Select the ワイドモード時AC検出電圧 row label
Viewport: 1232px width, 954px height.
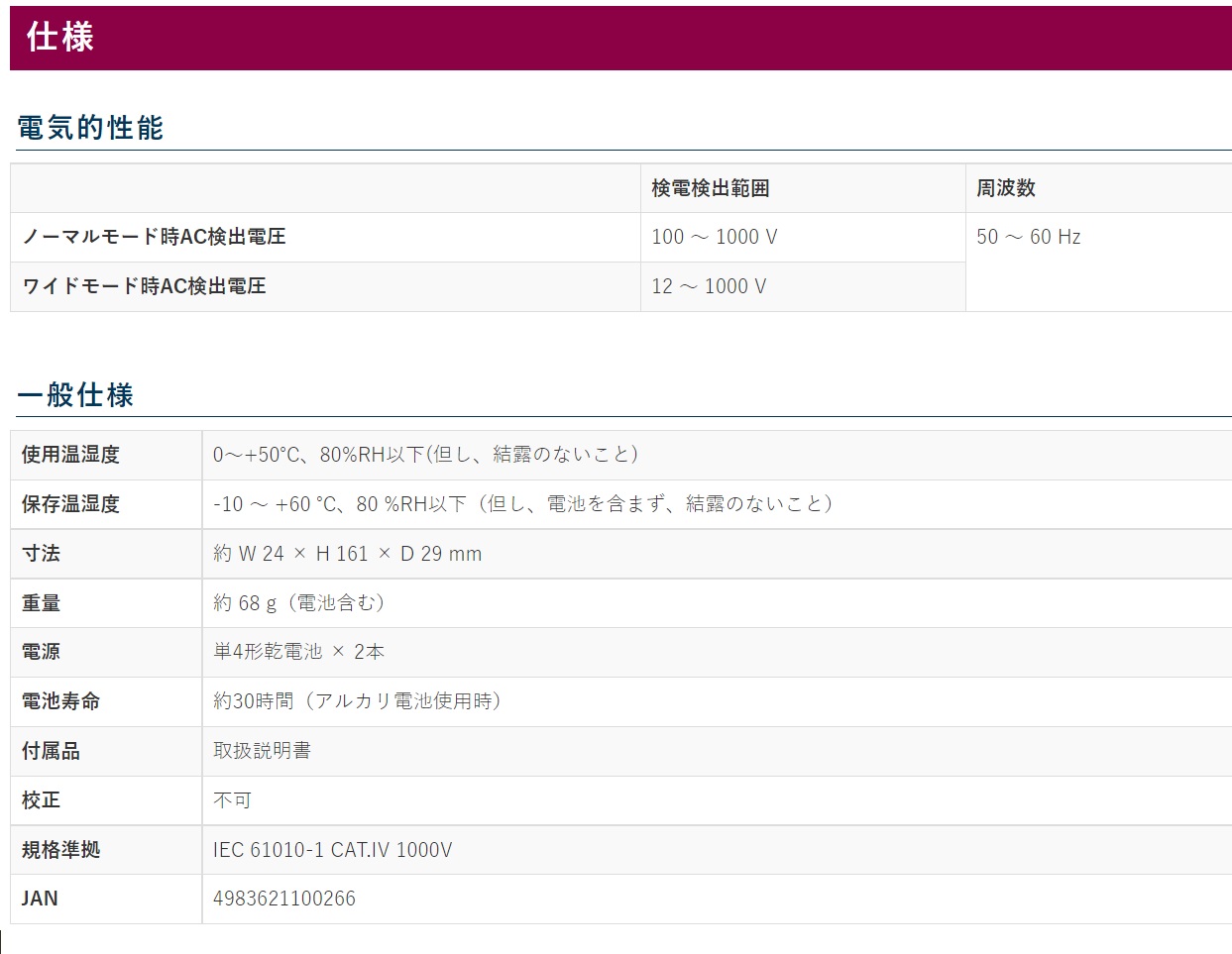point(144,286)
